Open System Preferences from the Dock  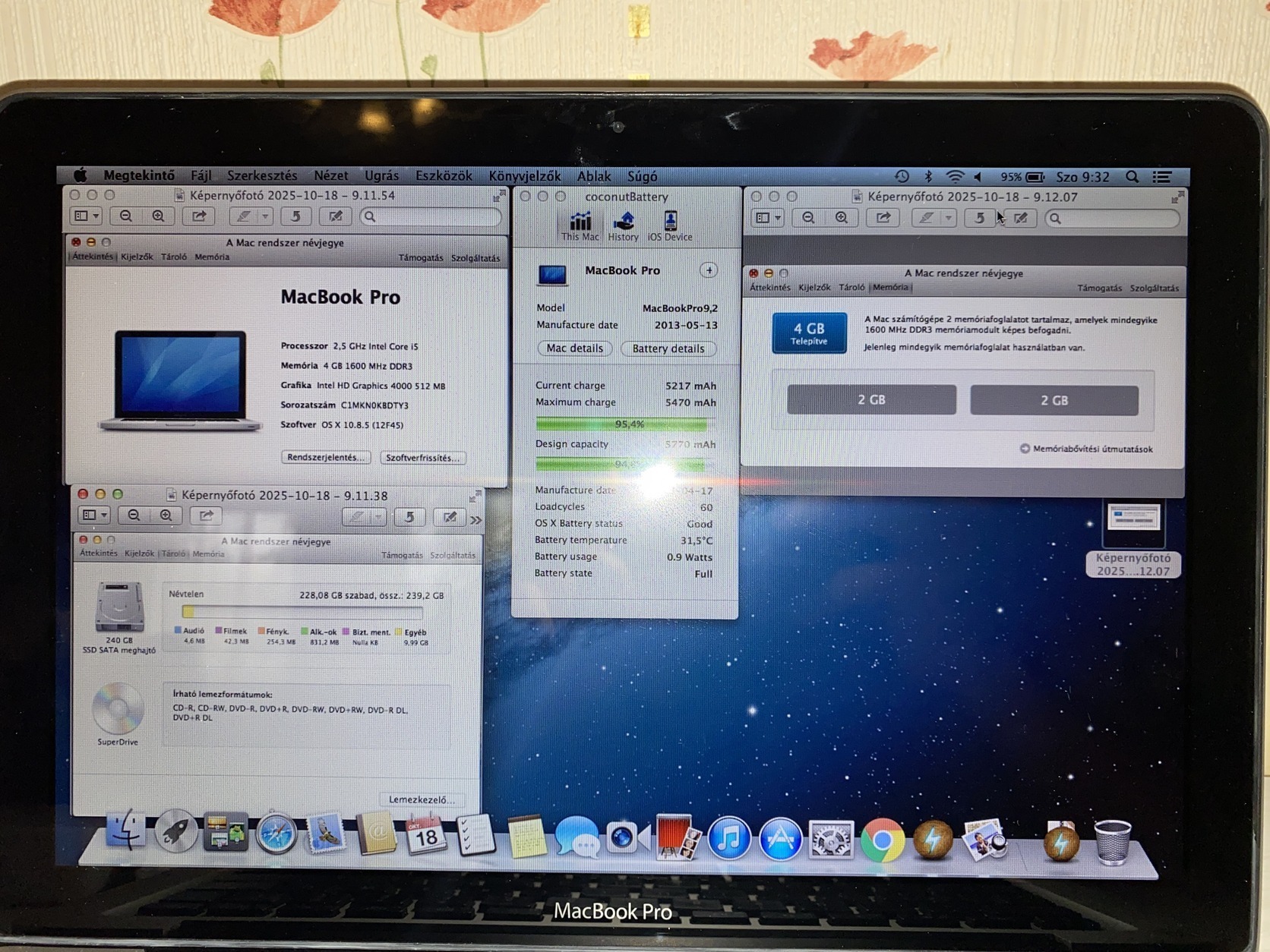pyautogui.click(x=831, y=840)
